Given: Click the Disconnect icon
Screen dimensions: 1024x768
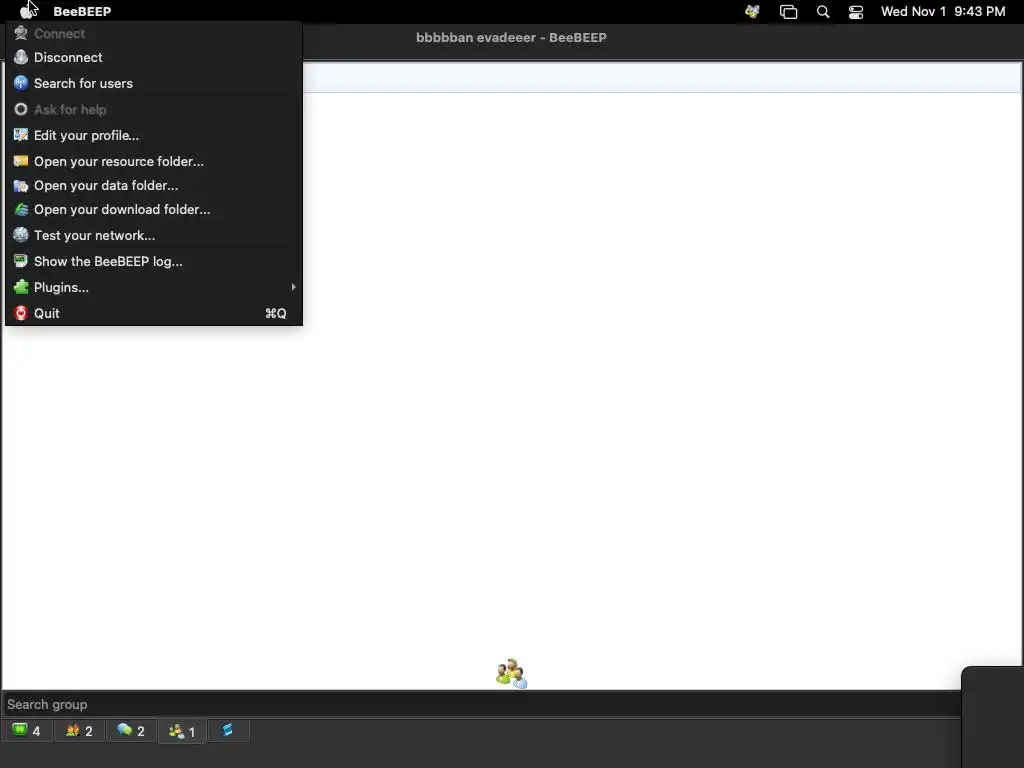Looking at the screenshot, I should (x=21, y=57).
